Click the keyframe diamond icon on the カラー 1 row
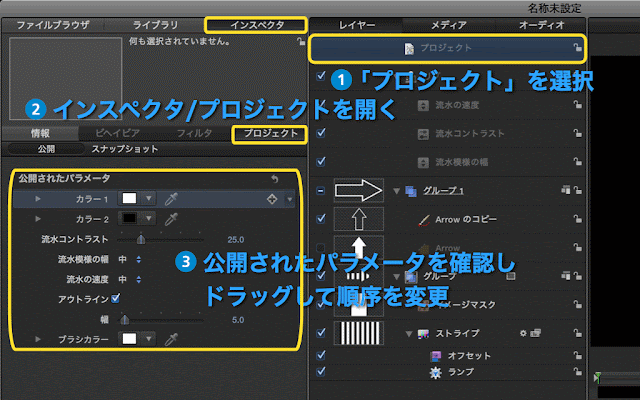Viewport: 640px width, 400px height. click(x=272, y=199)
